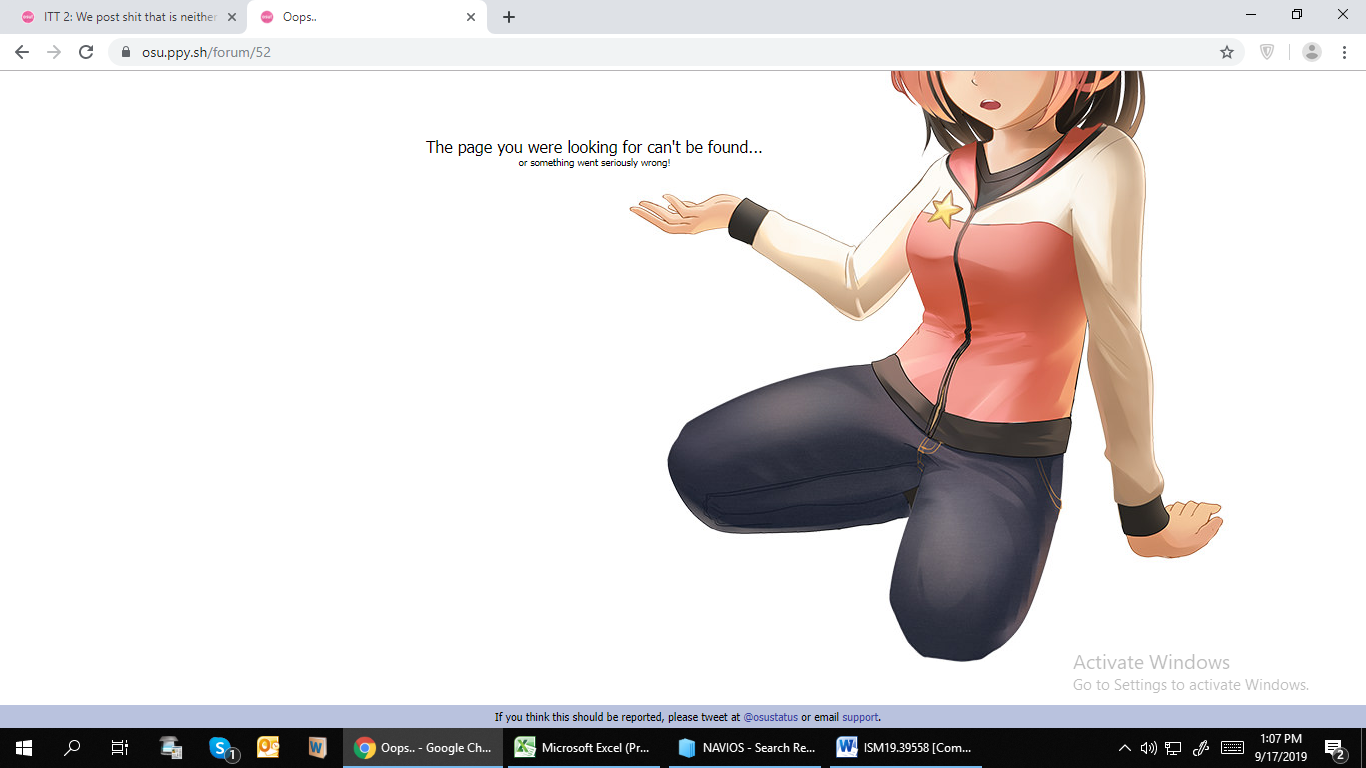Open Windows taskbar search
Image resolution: width=1366 pixels, height=768 pixels.
tap(72, 747)
